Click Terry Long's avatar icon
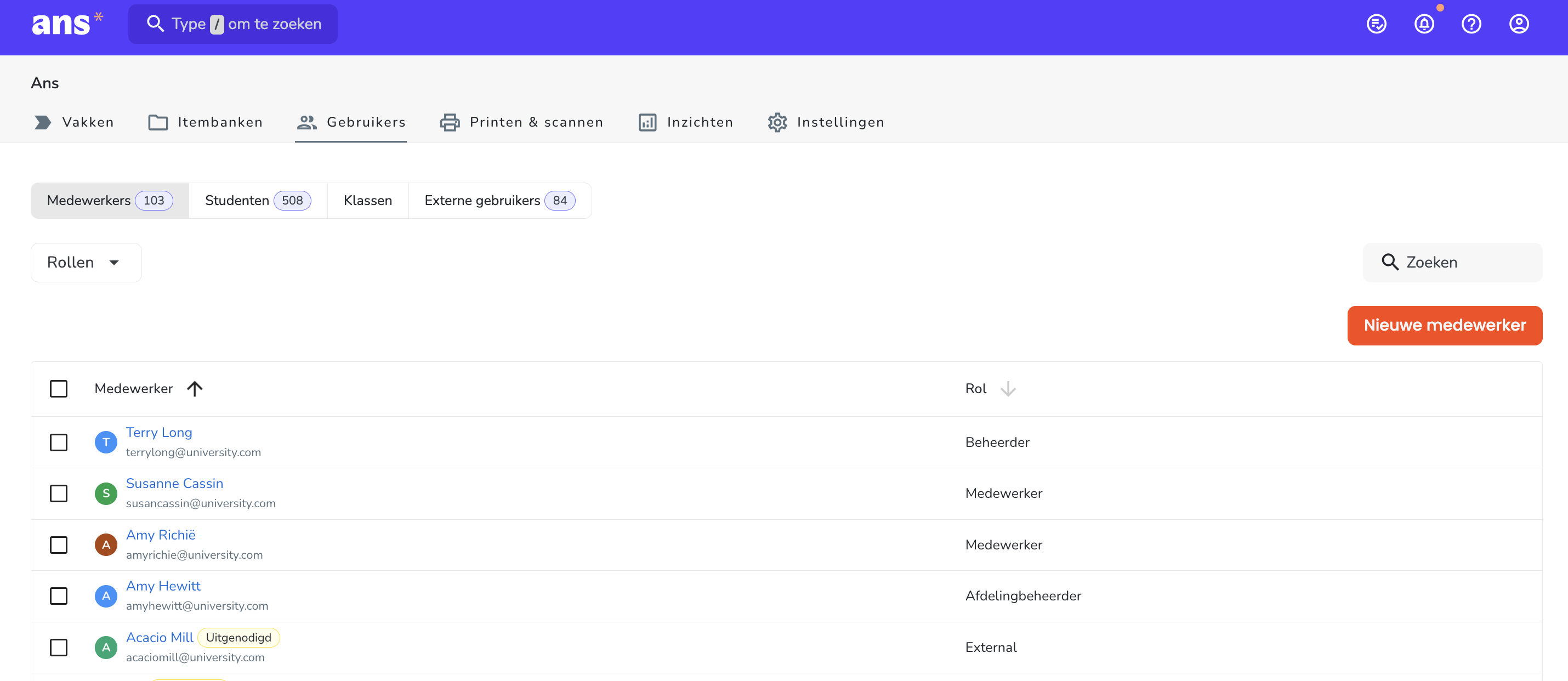The image size is (1568, 681). (106, 442)
